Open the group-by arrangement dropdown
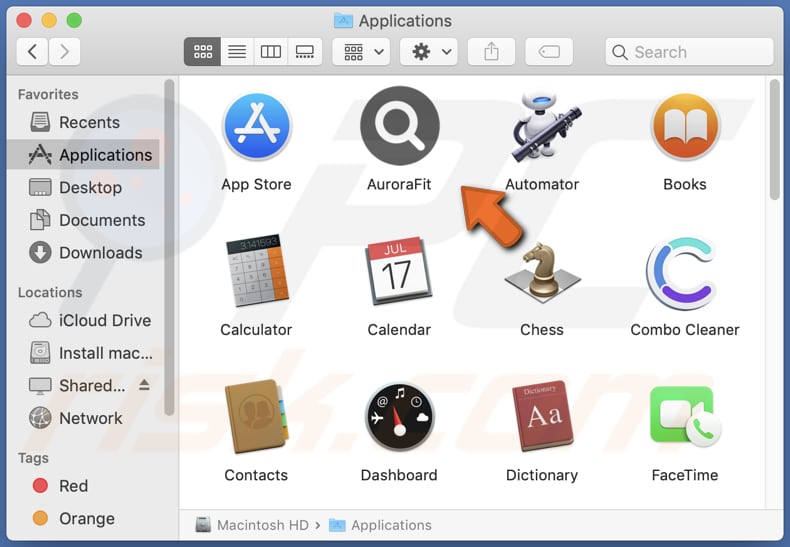790x547 pixels. [361, 51]
